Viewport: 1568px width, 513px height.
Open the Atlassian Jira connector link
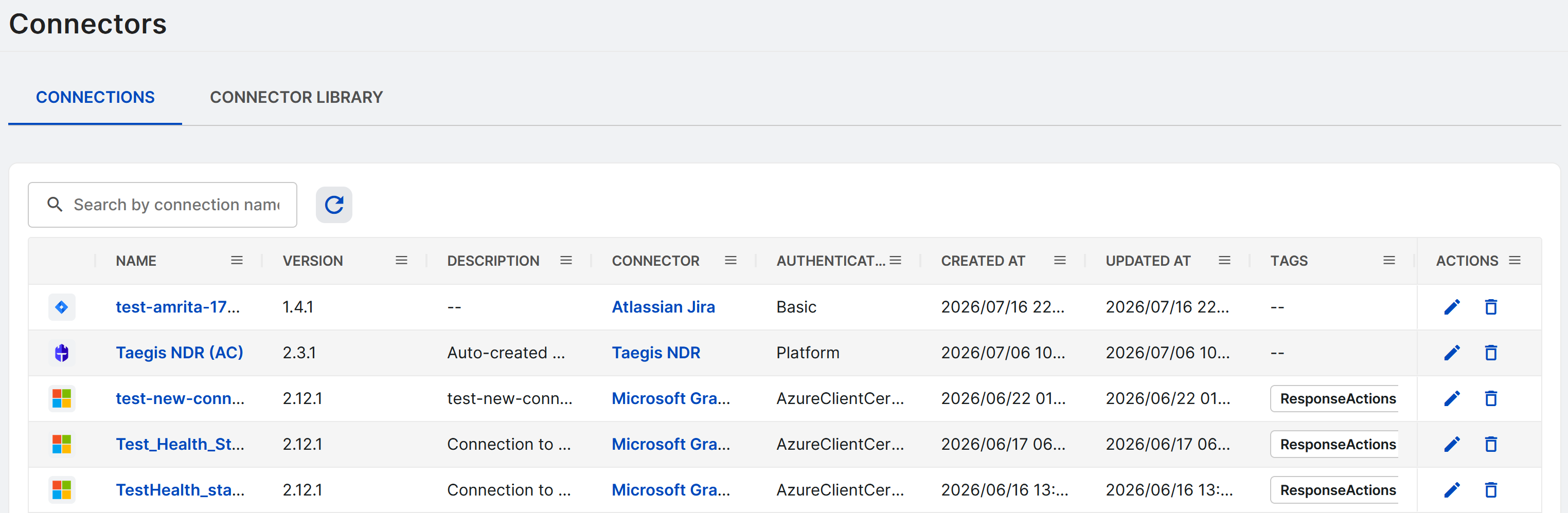663,307
